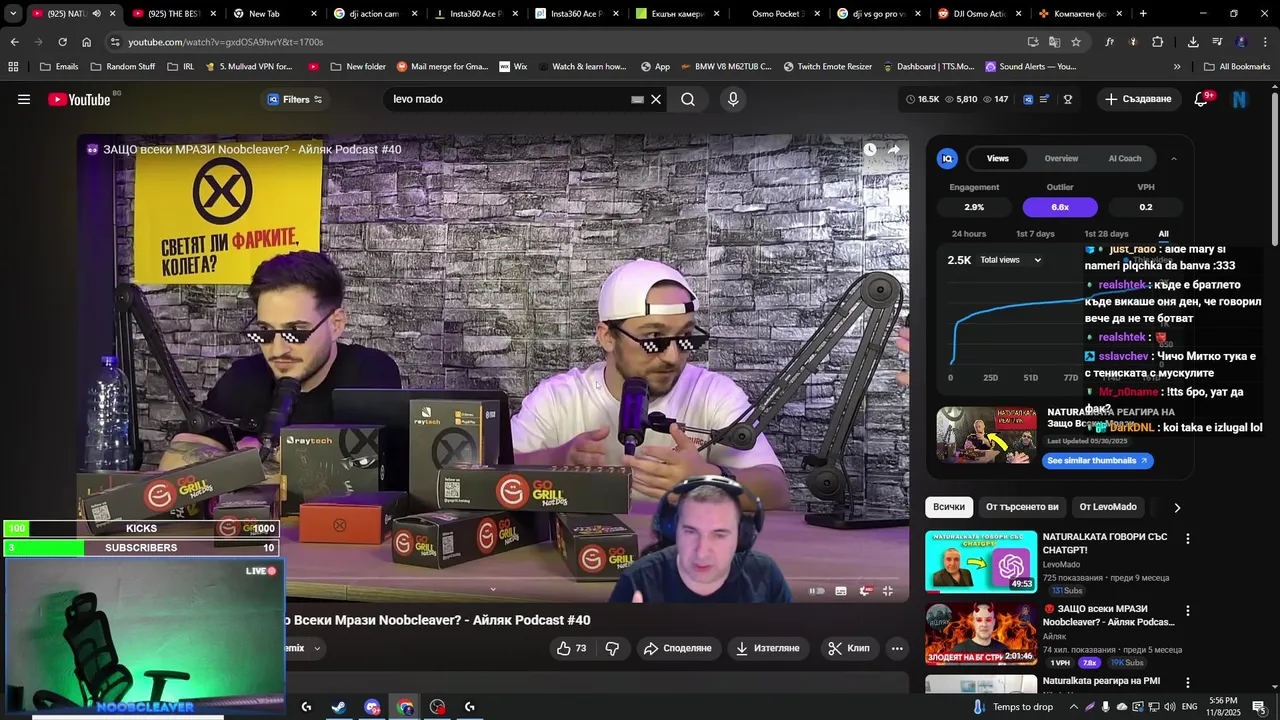1280x720 pixels.
Task: Switch to the AI Coach tab
Action: tap(1125, 158)
